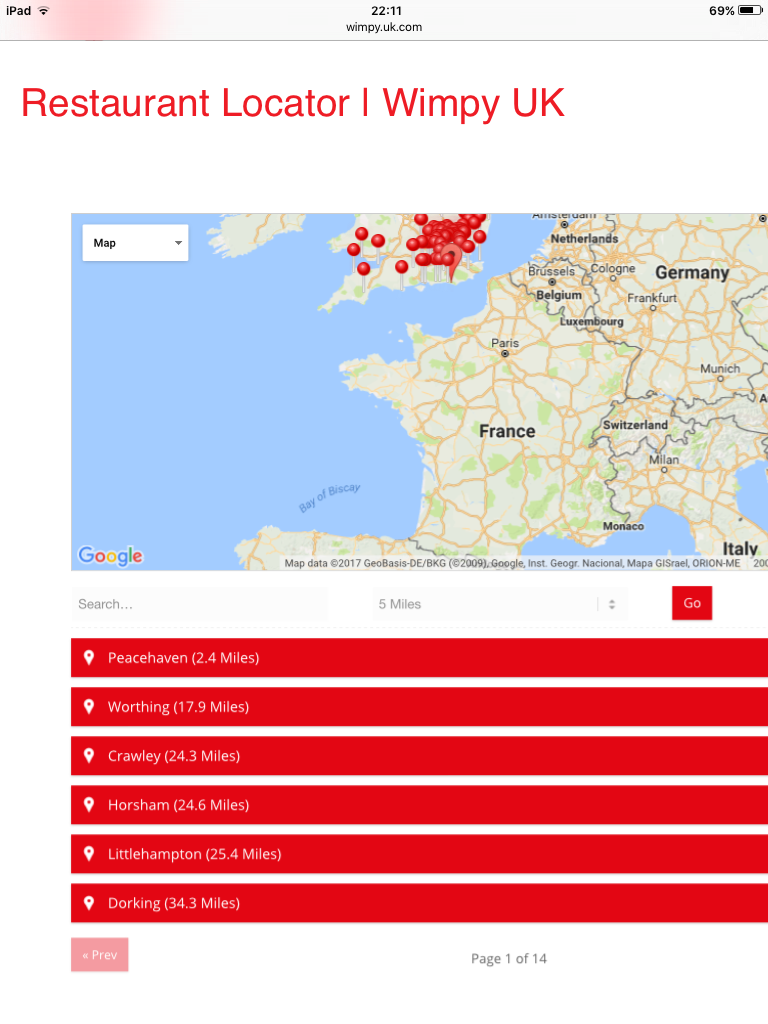
Task: Open the Littlehampton (25.4 Miles) result
Action: click(x=419, y=854)
